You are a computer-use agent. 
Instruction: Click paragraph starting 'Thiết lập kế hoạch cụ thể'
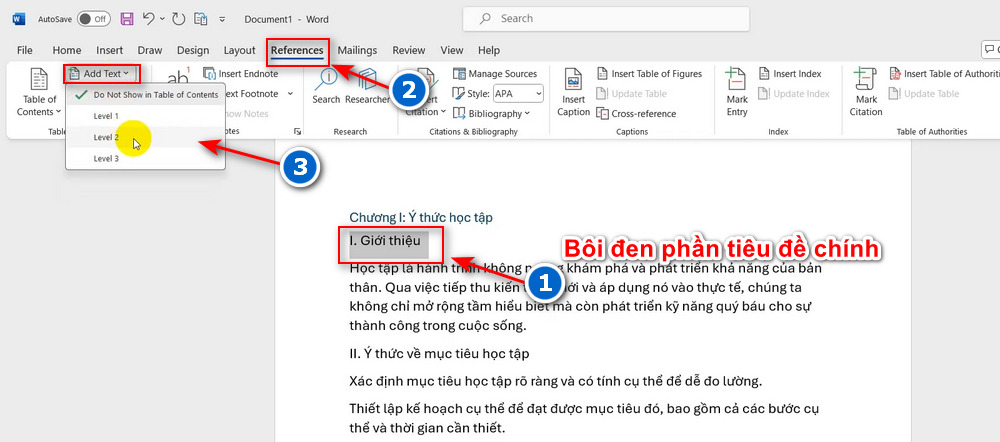click(x=584, y=418)
